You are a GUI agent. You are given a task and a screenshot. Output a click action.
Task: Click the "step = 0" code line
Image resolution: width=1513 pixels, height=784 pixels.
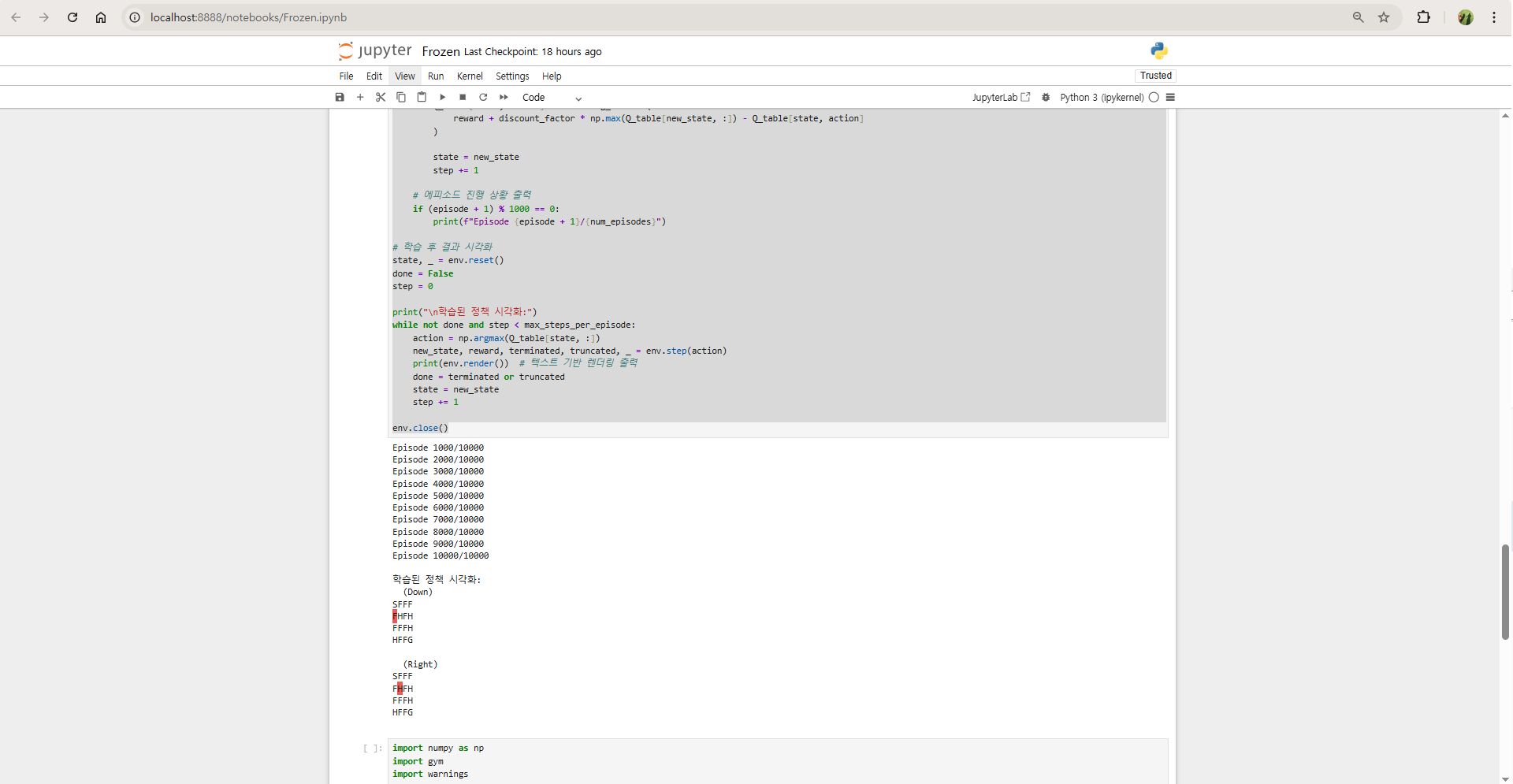413,287
